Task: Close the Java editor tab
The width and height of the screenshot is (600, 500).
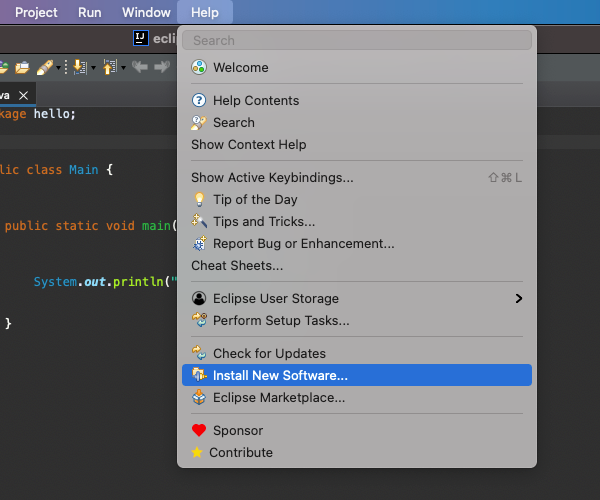Action: pyautogui.click(x=23, y=95)
